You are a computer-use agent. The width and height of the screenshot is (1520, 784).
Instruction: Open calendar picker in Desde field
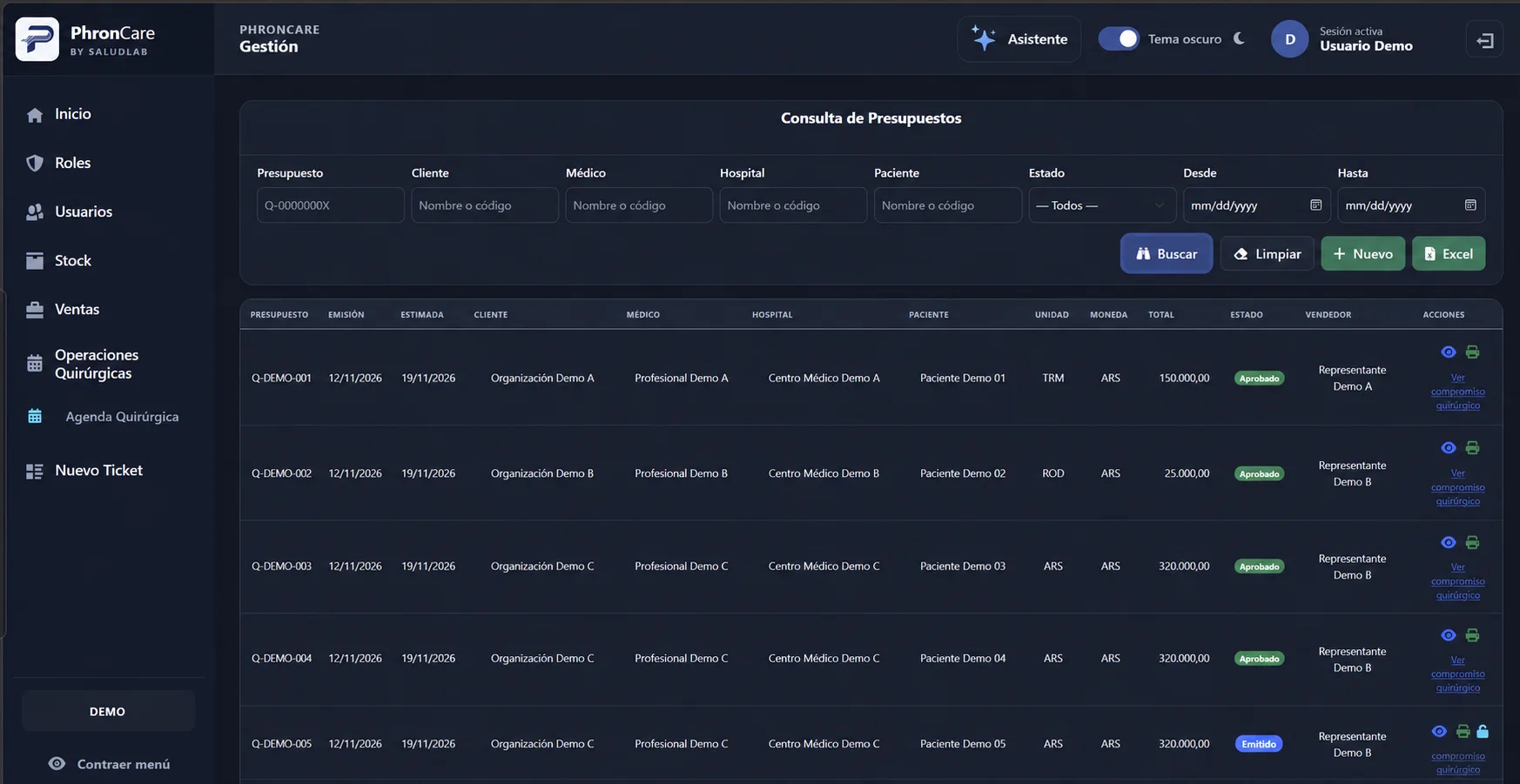click(1315, 205)
